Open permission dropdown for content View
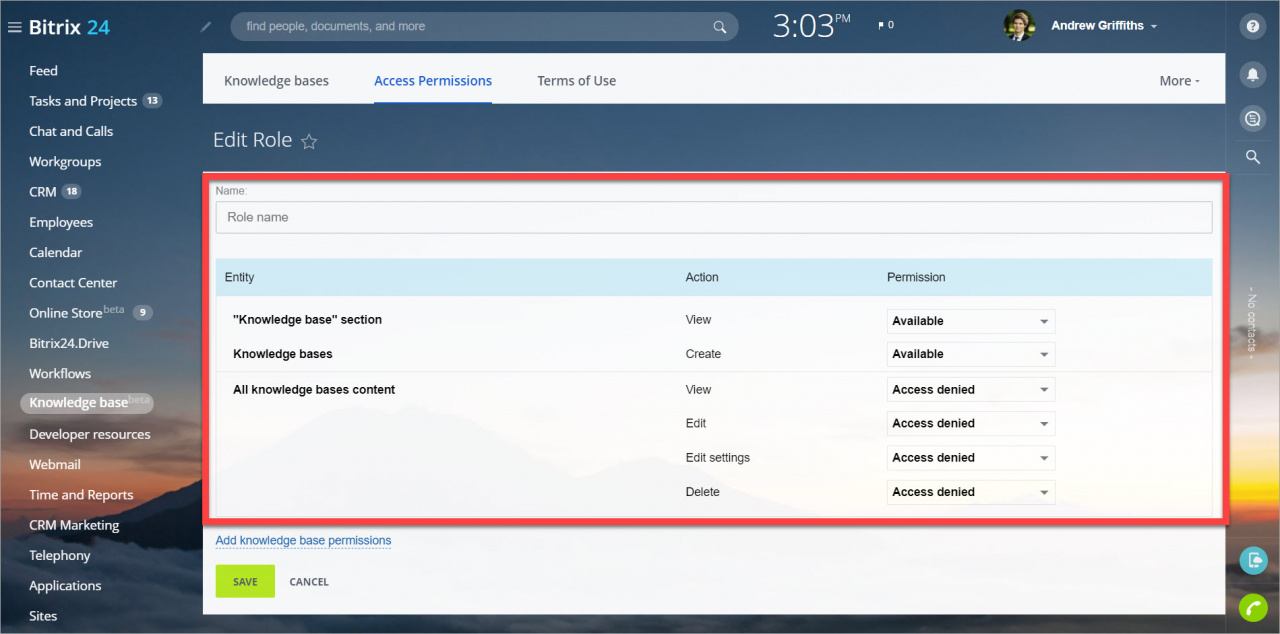Image resolution: width=1280 pixels, height=634 pixels. 971,390
